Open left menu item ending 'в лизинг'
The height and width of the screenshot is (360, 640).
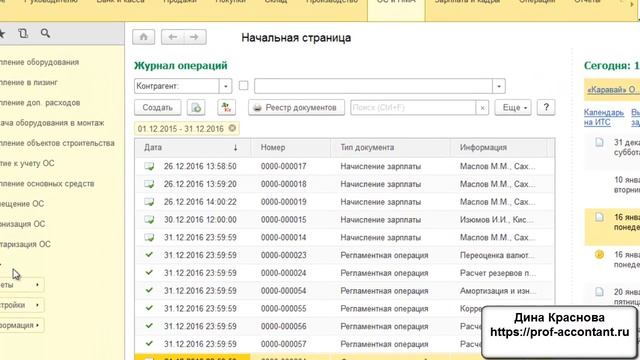click(x=29, y=82)
